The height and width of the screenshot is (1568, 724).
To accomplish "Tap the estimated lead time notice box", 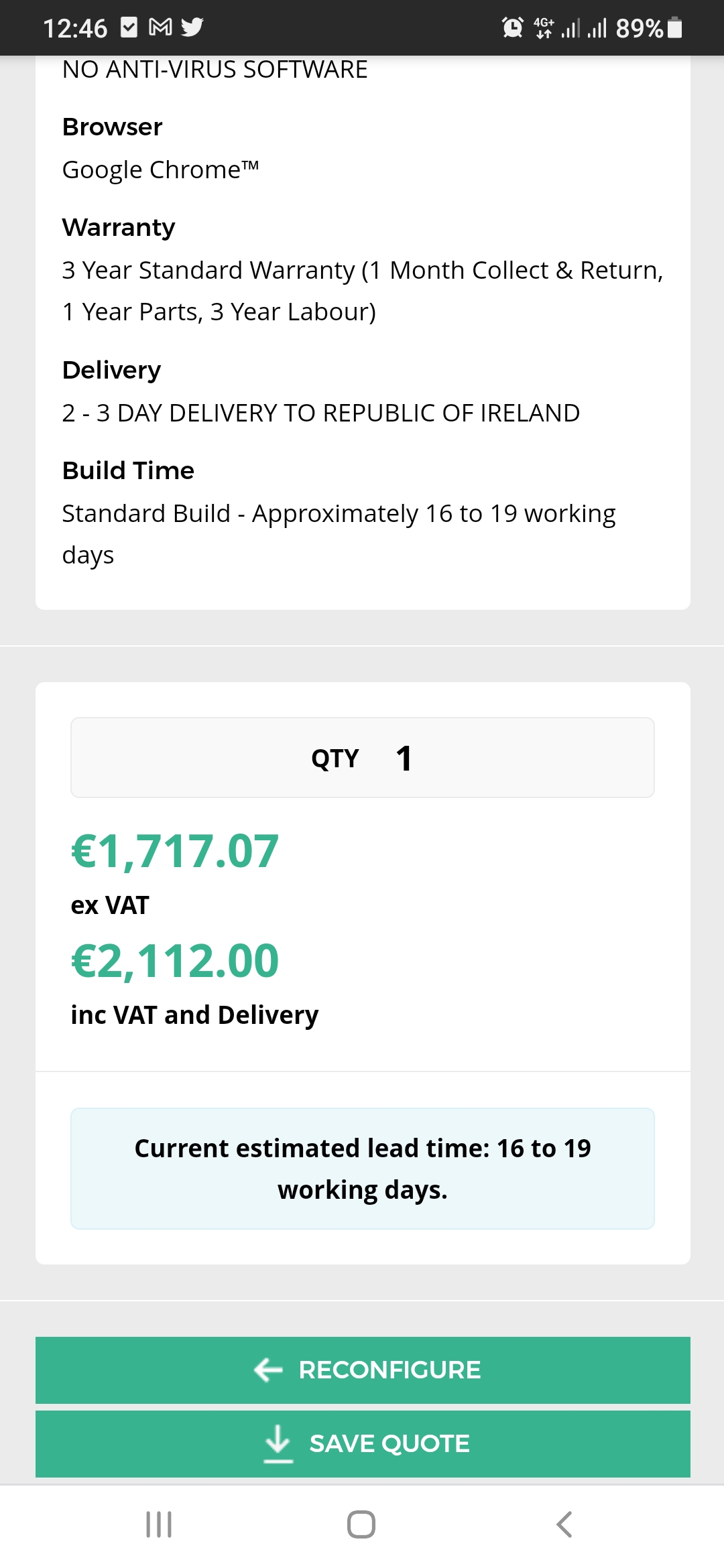I will [363, 1169].
